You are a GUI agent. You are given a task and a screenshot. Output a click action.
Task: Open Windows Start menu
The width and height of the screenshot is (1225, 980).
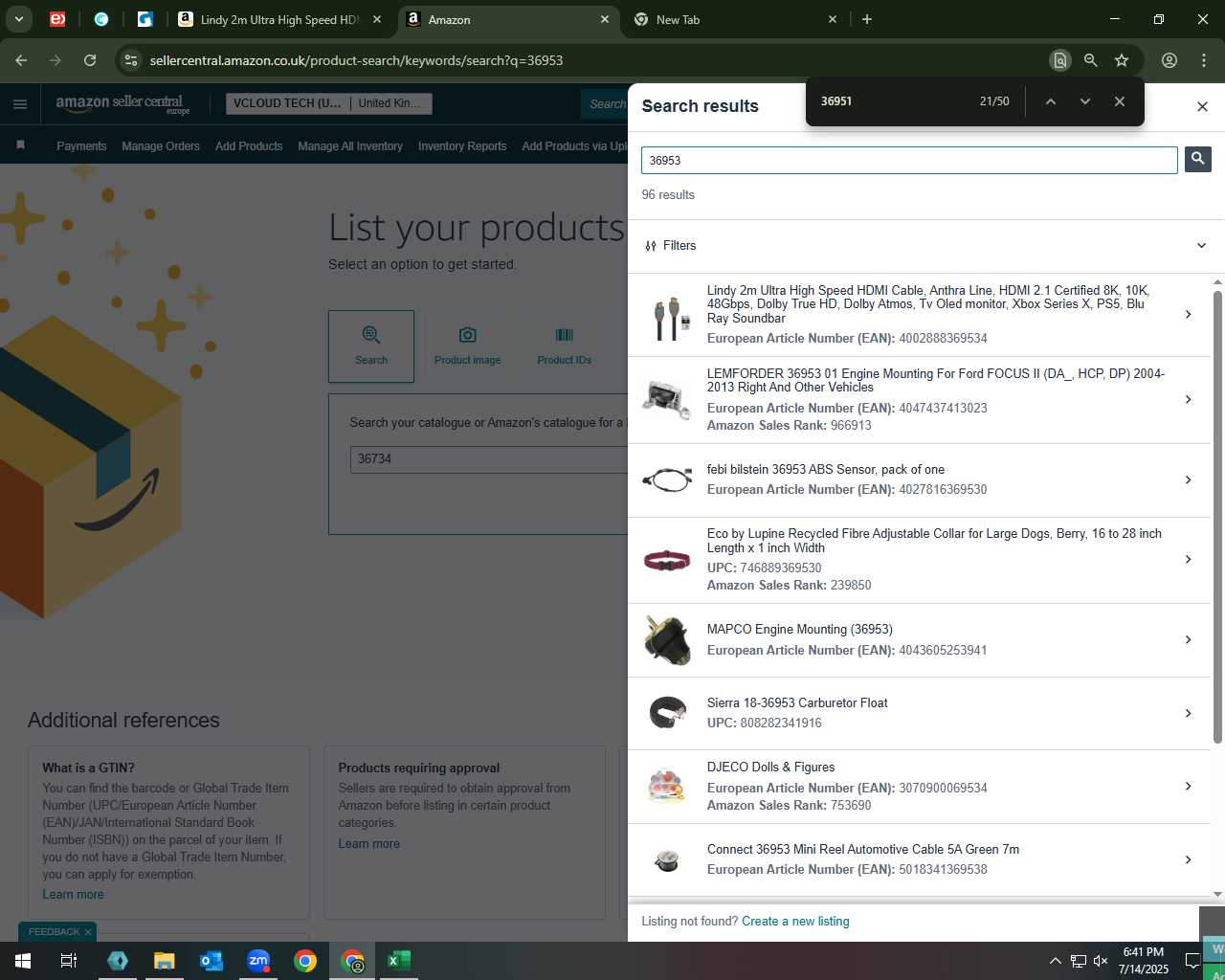(23, 961)
